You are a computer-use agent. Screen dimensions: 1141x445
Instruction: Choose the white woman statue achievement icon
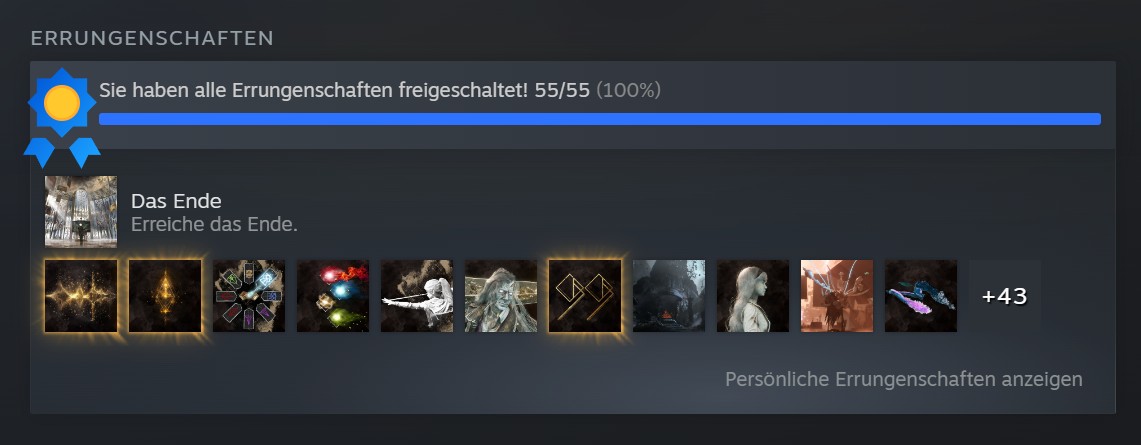(753, 296)
